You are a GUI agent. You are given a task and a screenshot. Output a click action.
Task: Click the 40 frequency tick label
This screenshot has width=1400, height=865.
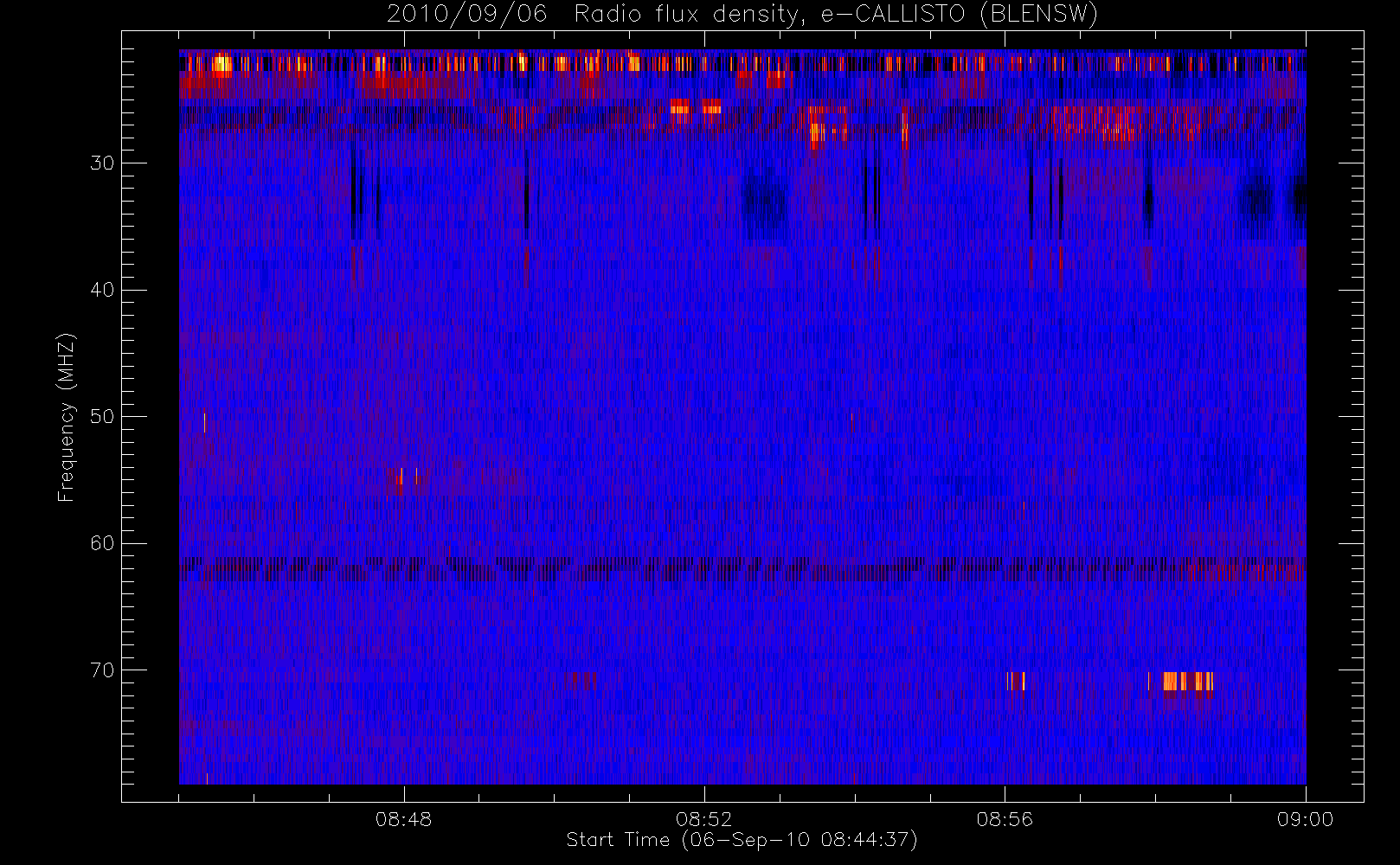click(102, 290)
